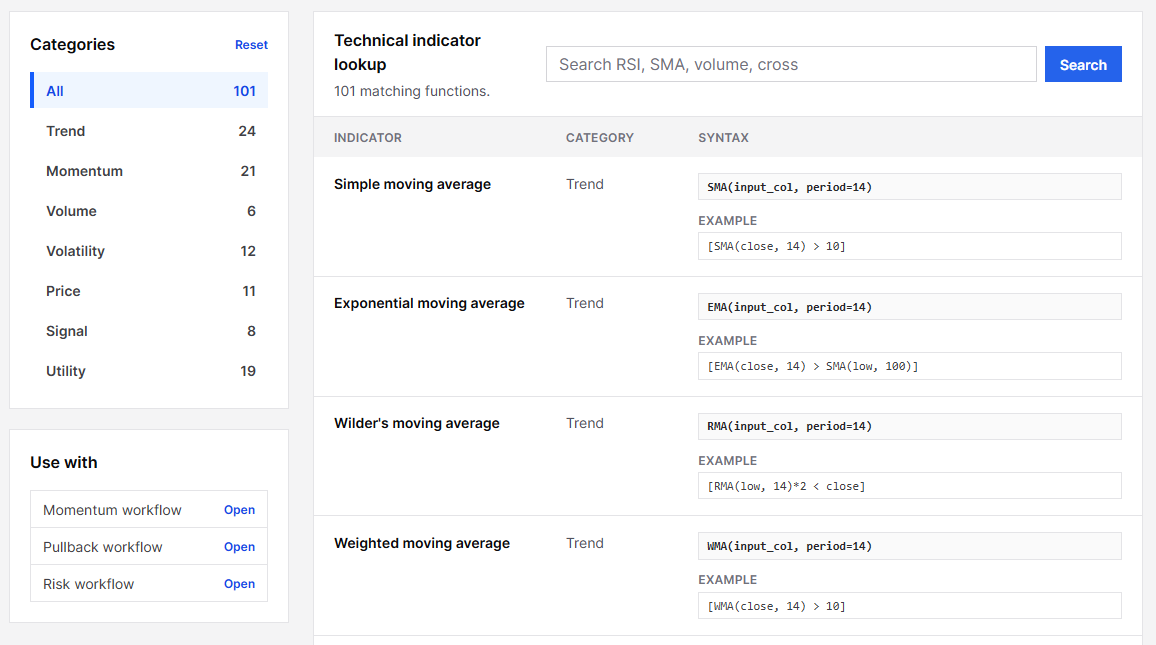Image resolution: width=1156 pixels, height=645 pixels.
Task: Click the SMA(input_col, period=14) syntax box
Action: (x=910, y=186)
